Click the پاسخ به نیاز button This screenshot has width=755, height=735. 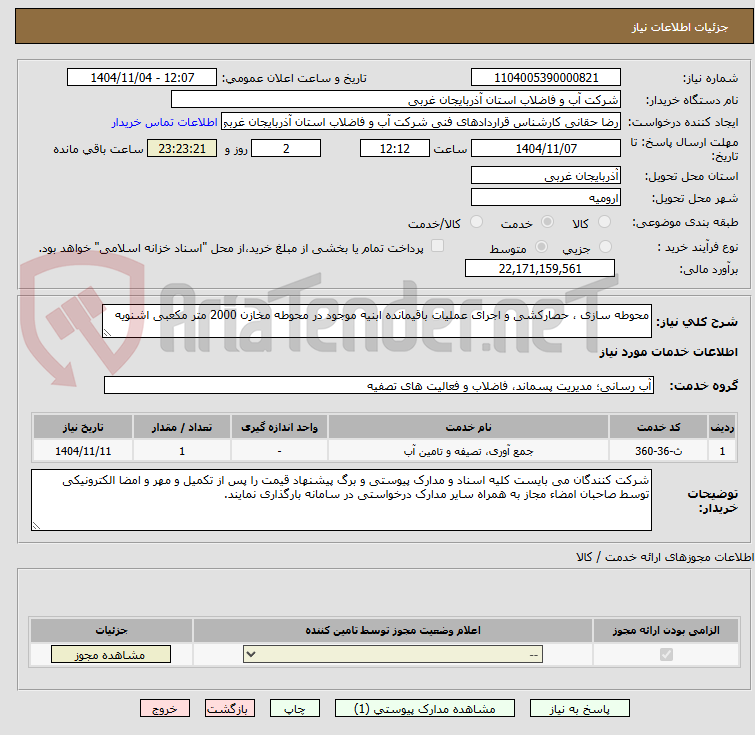coord(579,709)
